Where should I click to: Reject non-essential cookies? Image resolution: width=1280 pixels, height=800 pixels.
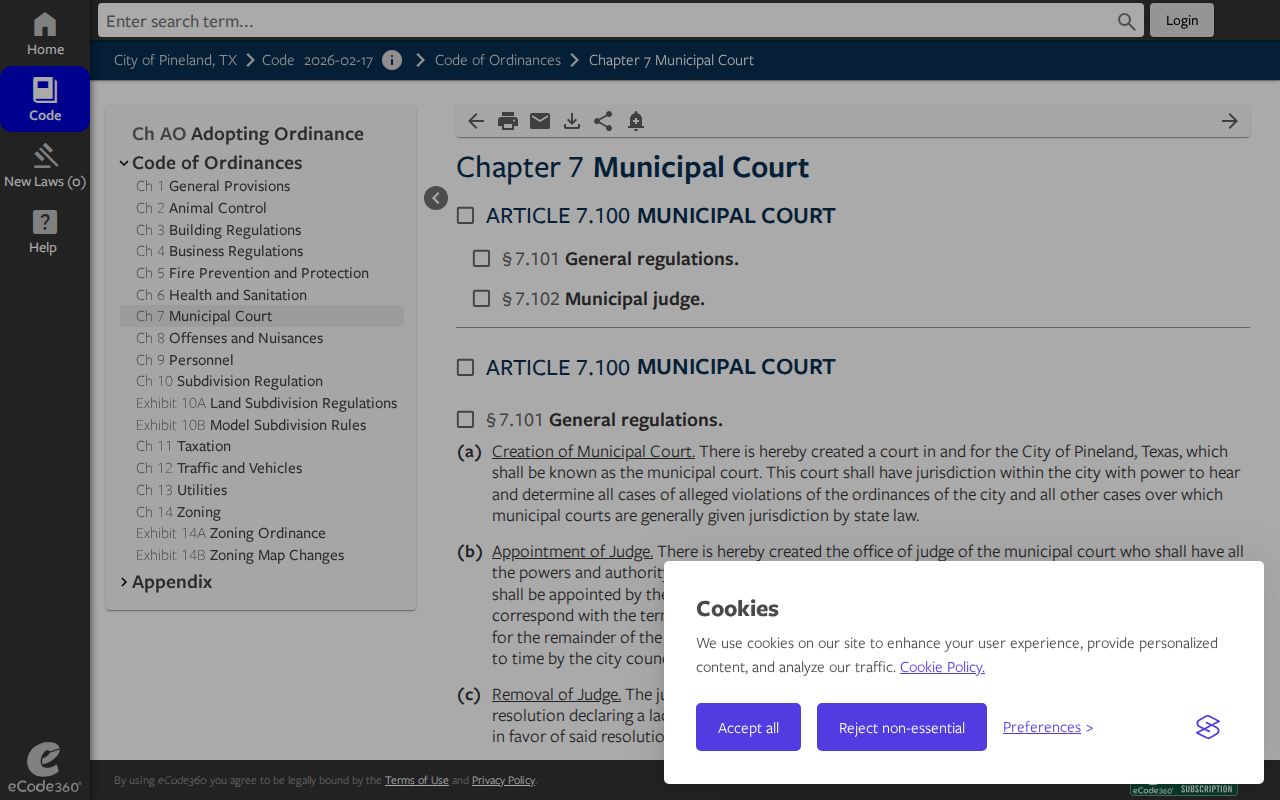click(902, 727)
